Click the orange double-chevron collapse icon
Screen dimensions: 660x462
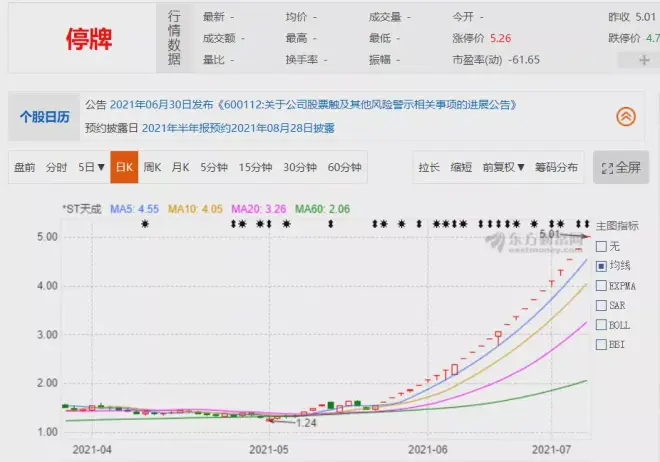pyautogui.click(x=626, y=116)
